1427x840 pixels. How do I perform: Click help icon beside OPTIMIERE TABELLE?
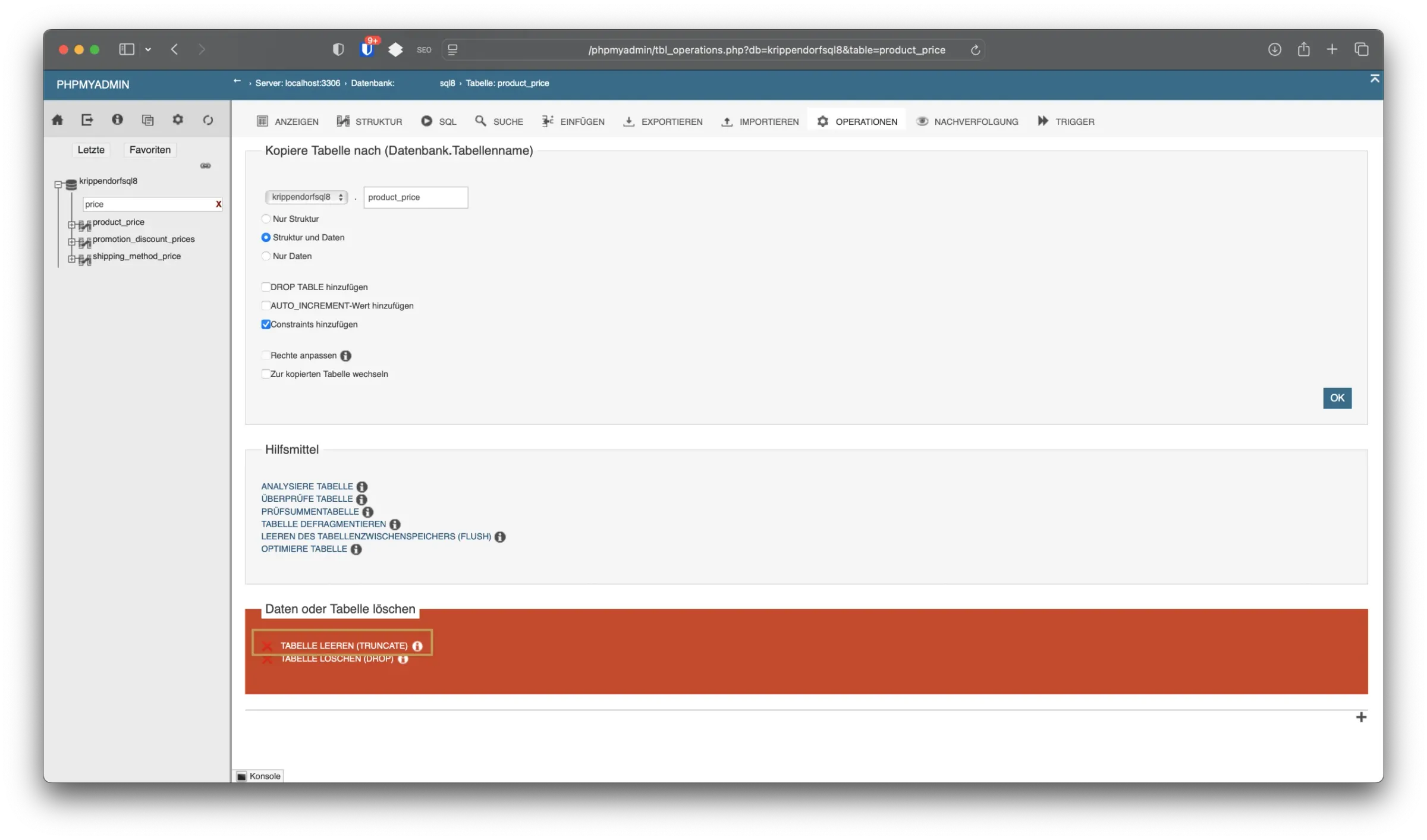click(356, 549)
